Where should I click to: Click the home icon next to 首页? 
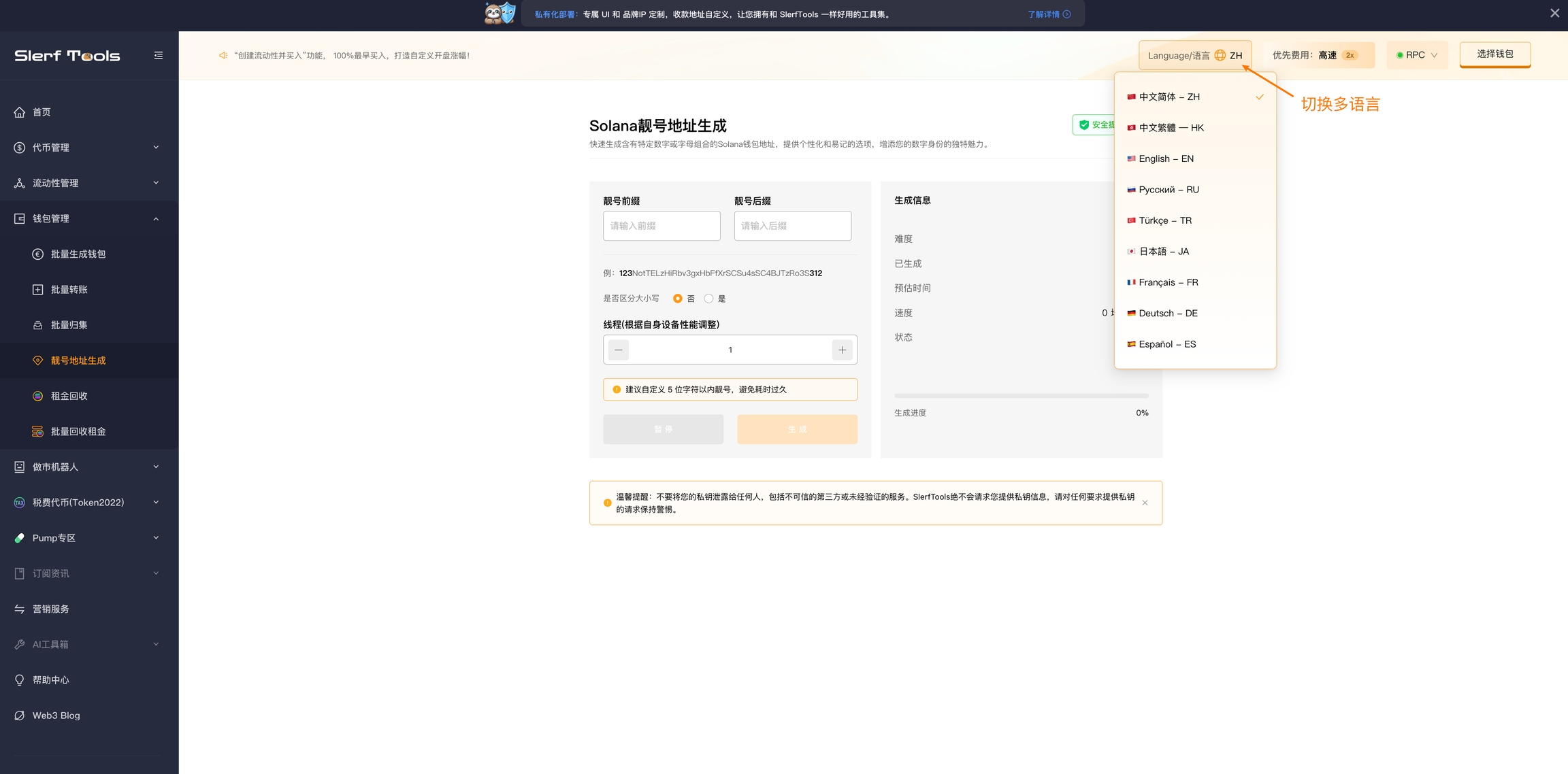coord(20,112)
